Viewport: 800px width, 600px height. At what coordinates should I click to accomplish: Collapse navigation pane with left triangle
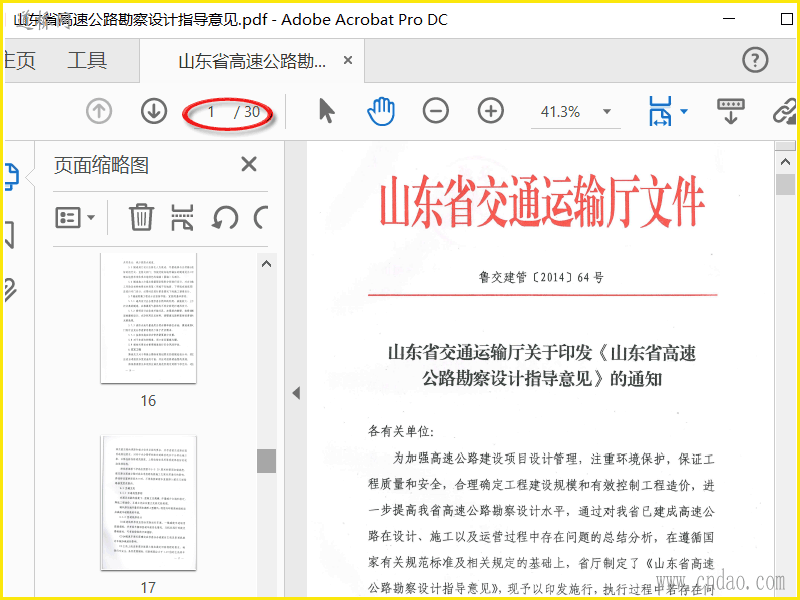pyautogui.click(x=296, y=393)
